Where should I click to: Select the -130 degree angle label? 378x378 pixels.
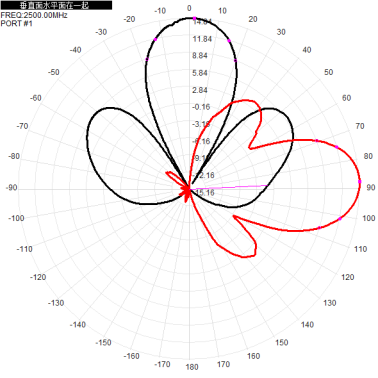[x=56, y=303]
